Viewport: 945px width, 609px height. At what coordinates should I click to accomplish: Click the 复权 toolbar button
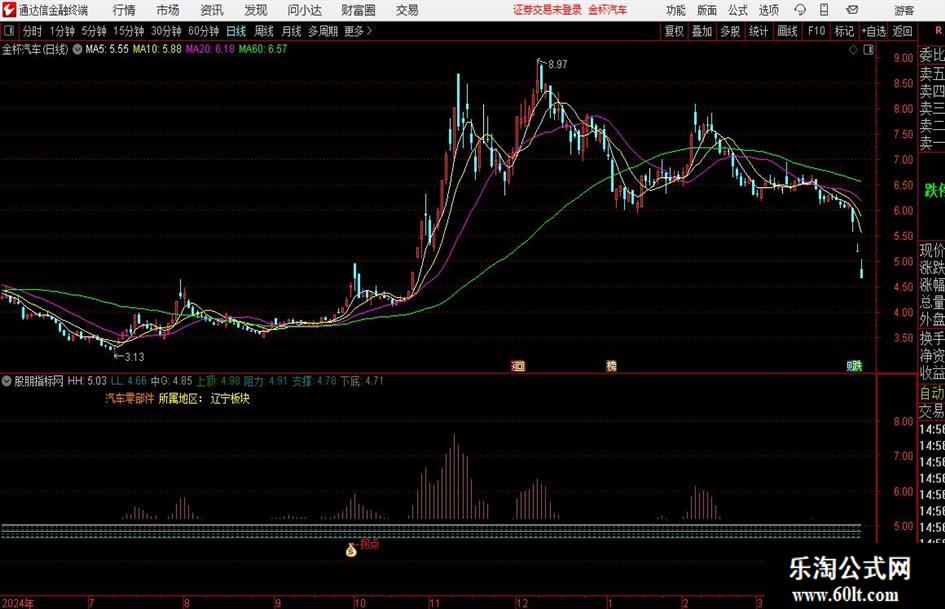(674, 31)
